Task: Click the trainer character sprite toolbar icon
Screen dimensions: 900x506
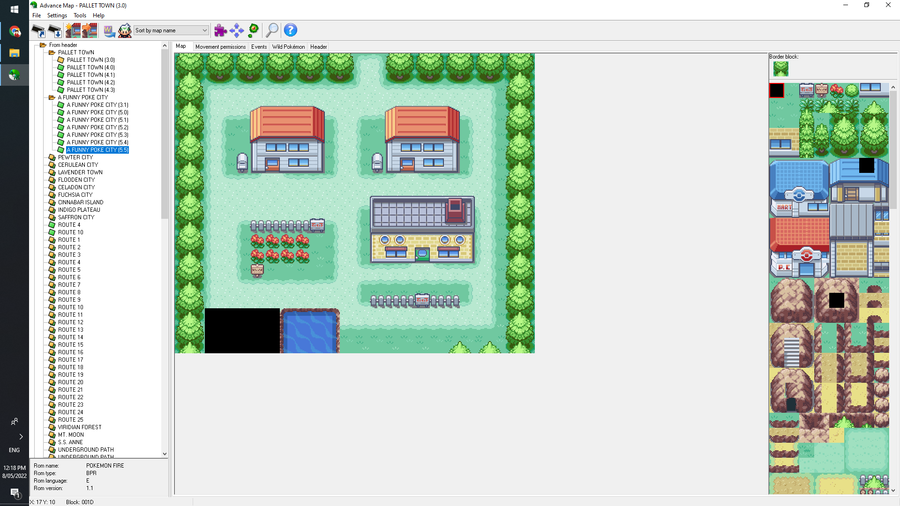Action: (125, 30)
